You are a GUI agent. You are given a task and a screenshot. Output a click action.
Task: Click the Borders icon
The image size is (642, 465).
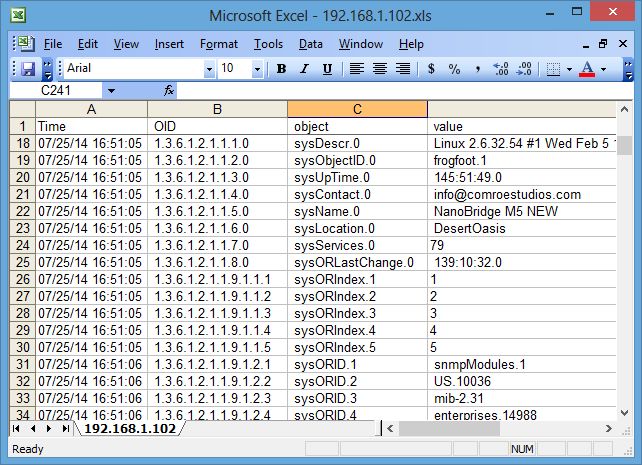(553, 69)
